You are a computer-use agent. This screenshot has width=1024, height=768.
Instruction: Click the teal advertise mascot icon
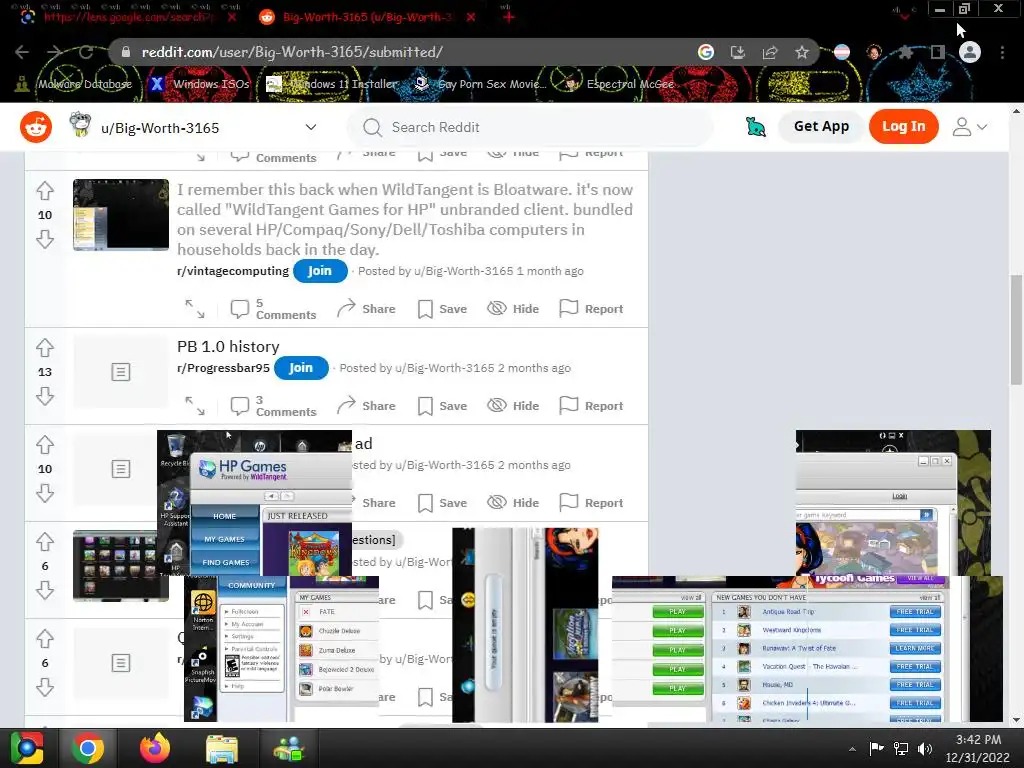pyautogui.click(x=756, y=127)
